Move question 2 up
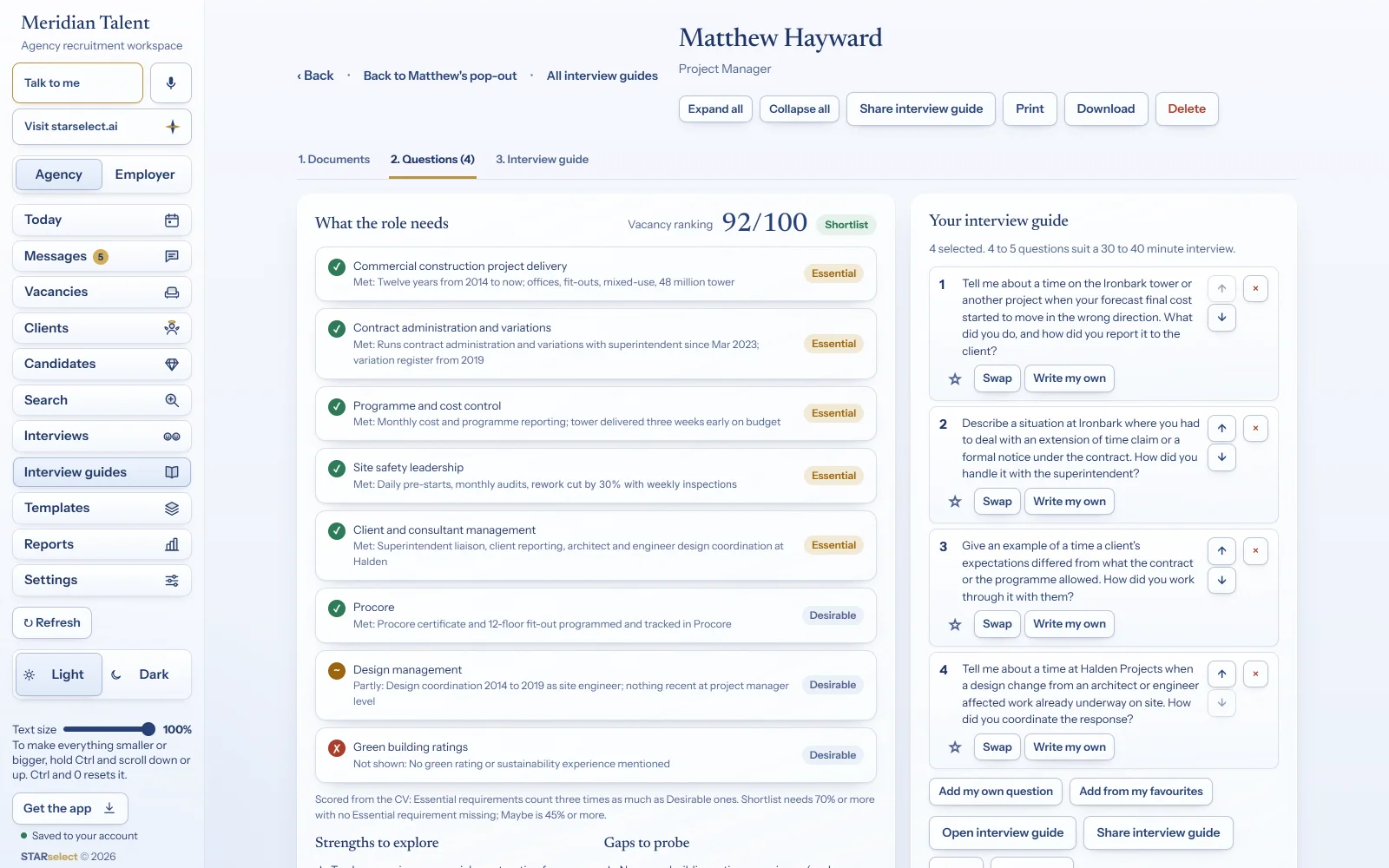The width and height of the screenshot is (1389, 868). click(1221, 428)
